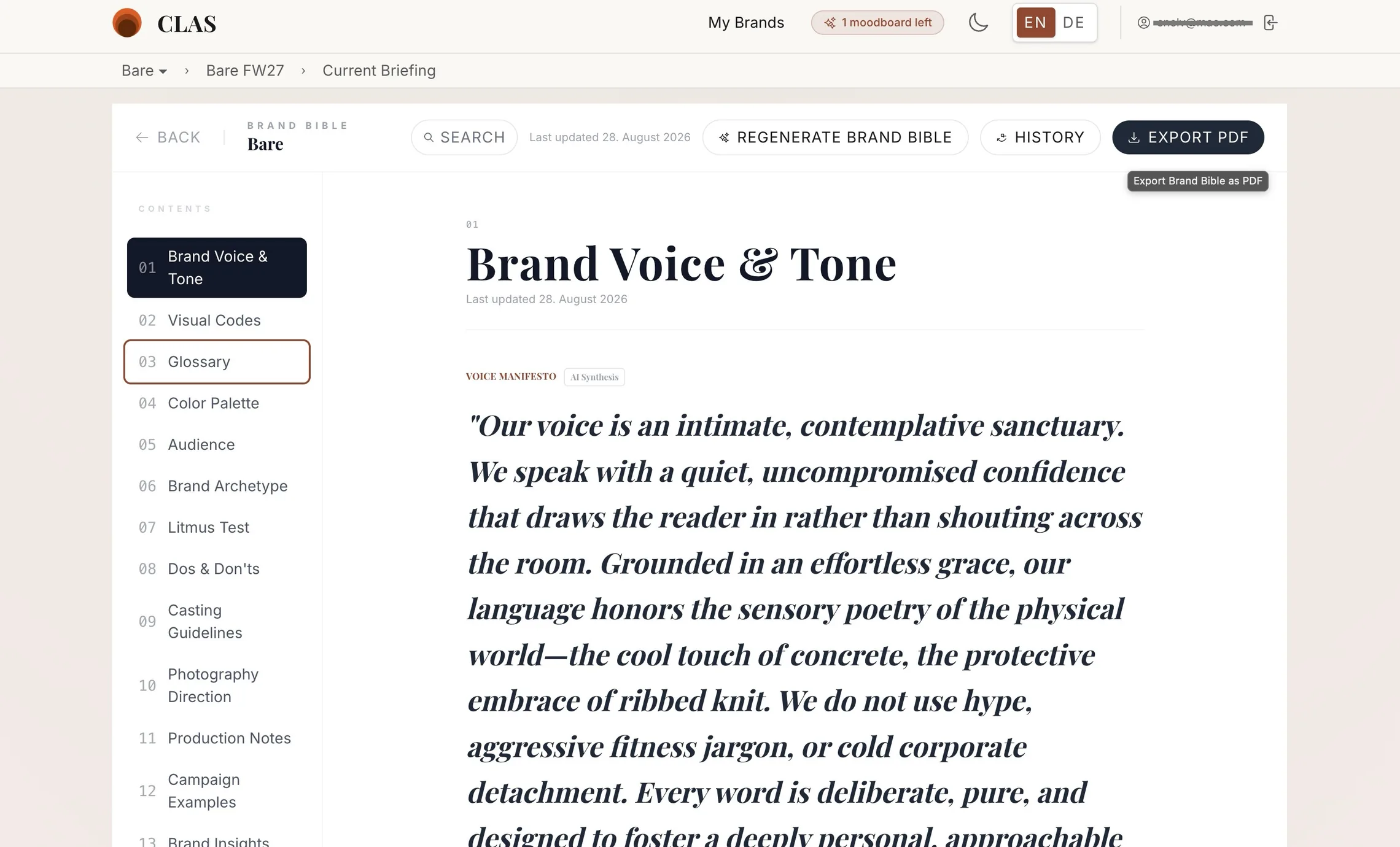Open the Current Briefing breadcrumb
The image size is (1400, 847).
pos(379,71)
